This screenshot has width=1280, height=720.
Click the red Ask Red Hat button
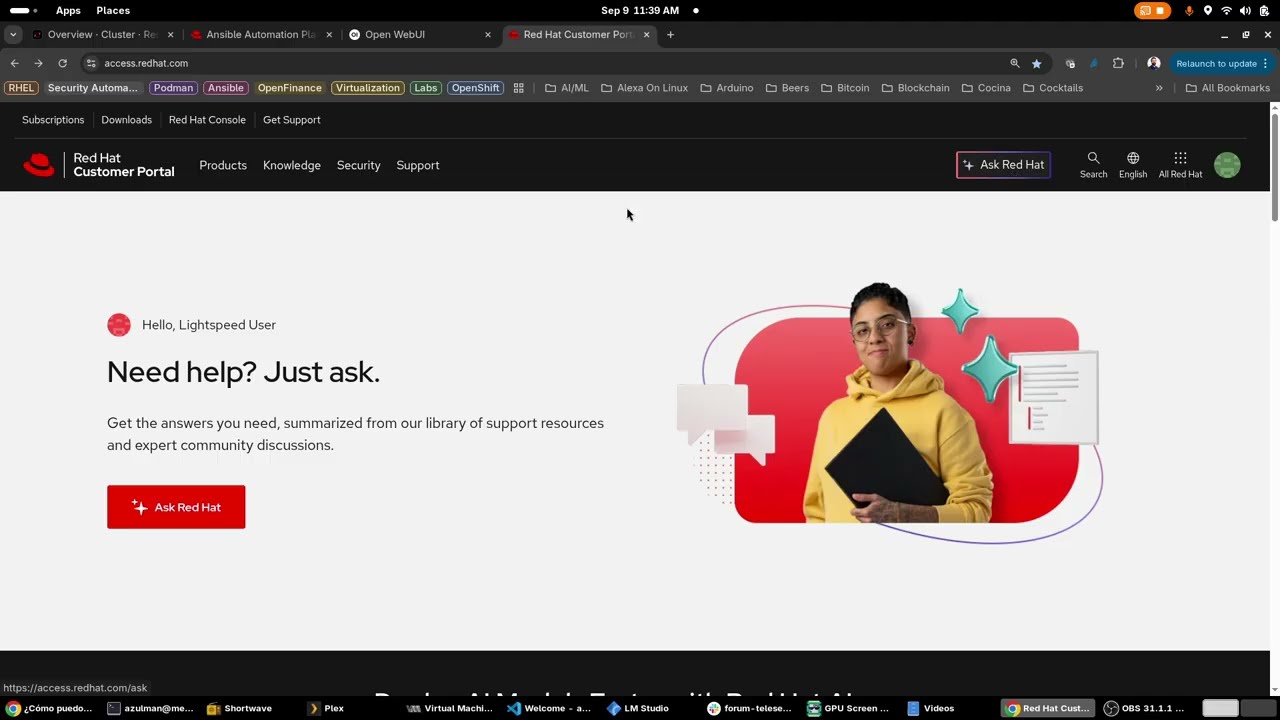[176, 507]
